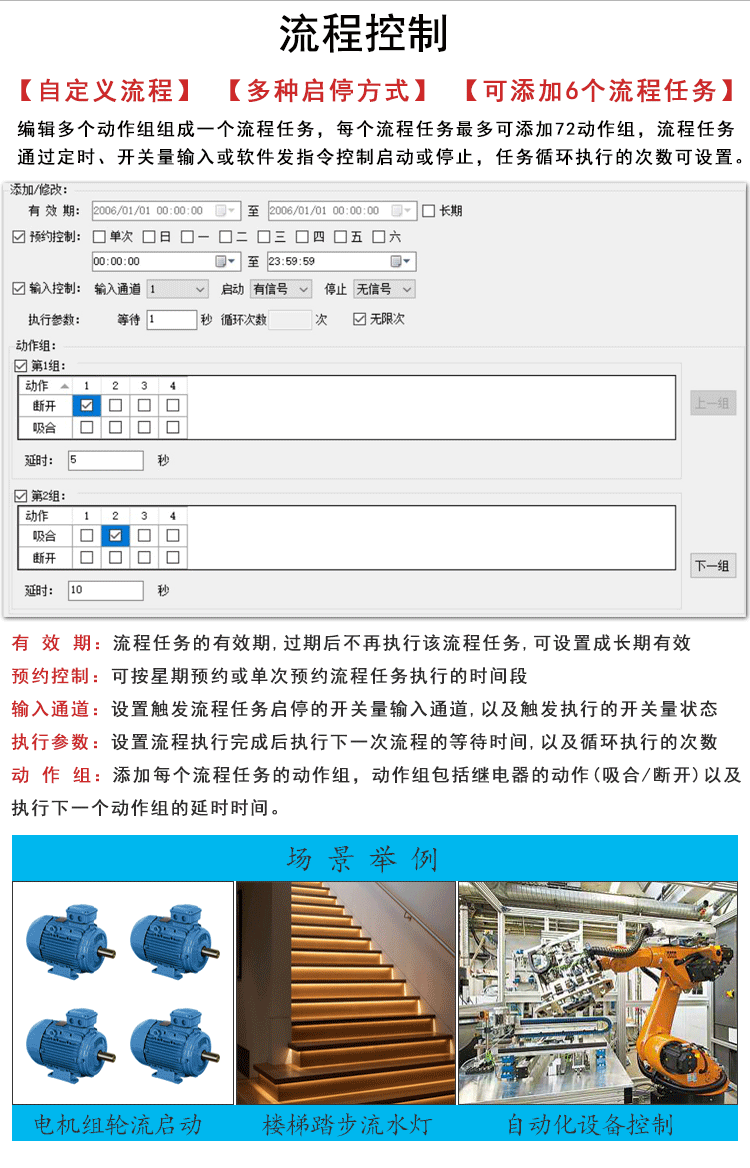Image resolution: width=750 pixels, height=1168 pixels.
Task: Check the 四 weekday box
Action: 302,237
